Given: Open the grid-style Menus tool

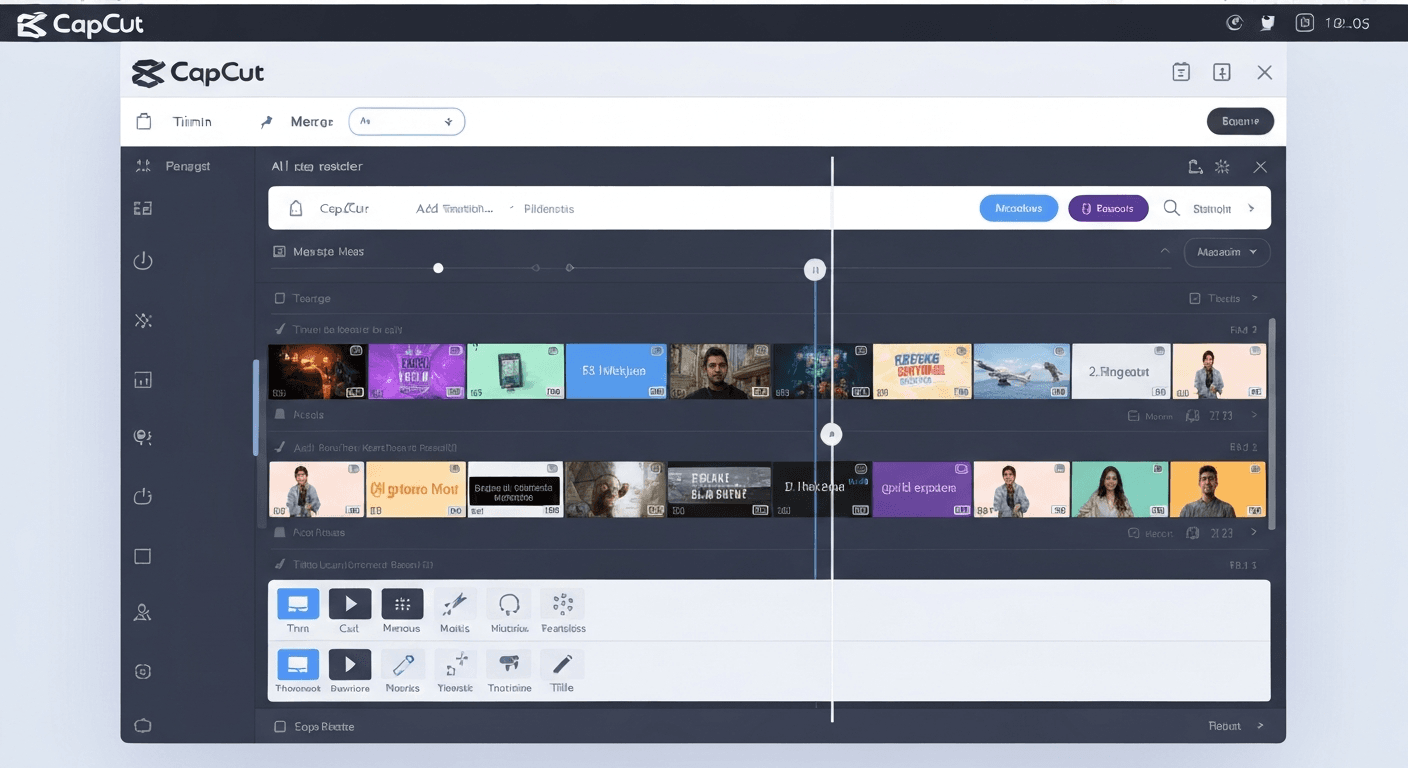Looking at the screenshot, I should point(402,610).
